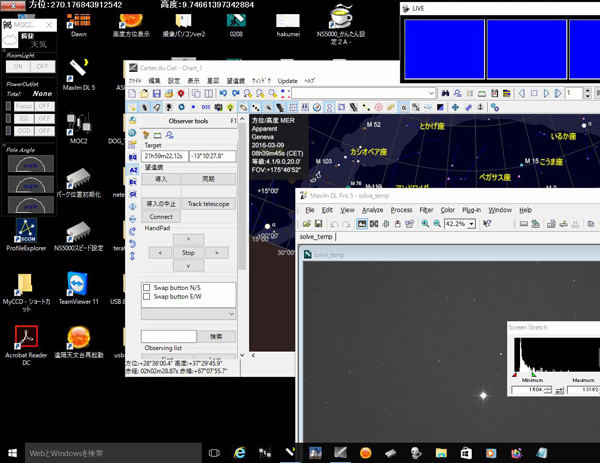600x463 pixels.
Task: Open the search combo box dropdown in Cartes du Ciel toolbar
Action: pos(431,93)
